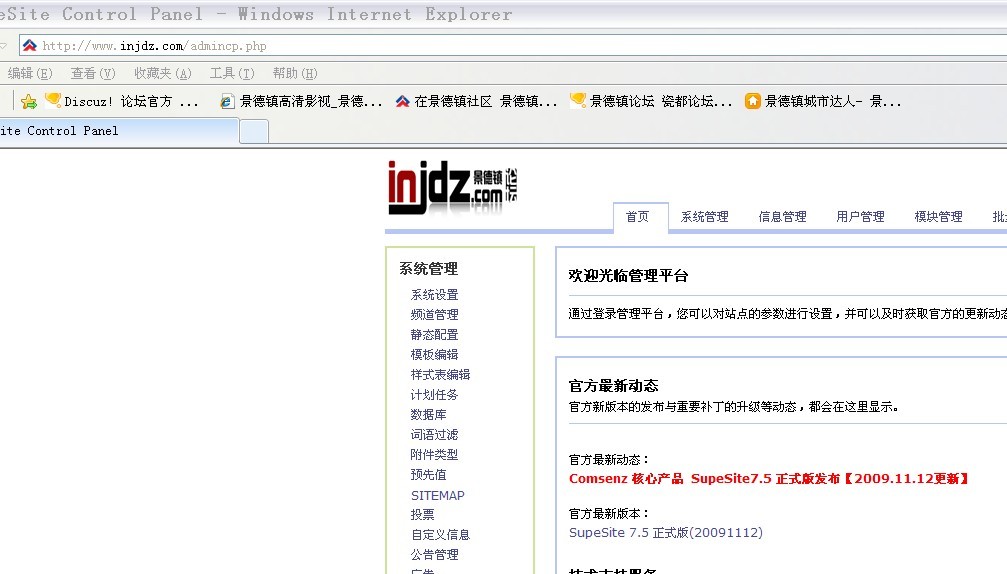The width and height of the screenshot is (1007, 574).
Task: Open SITEMAP in the sidebar
Action: [x=437, y=495]
